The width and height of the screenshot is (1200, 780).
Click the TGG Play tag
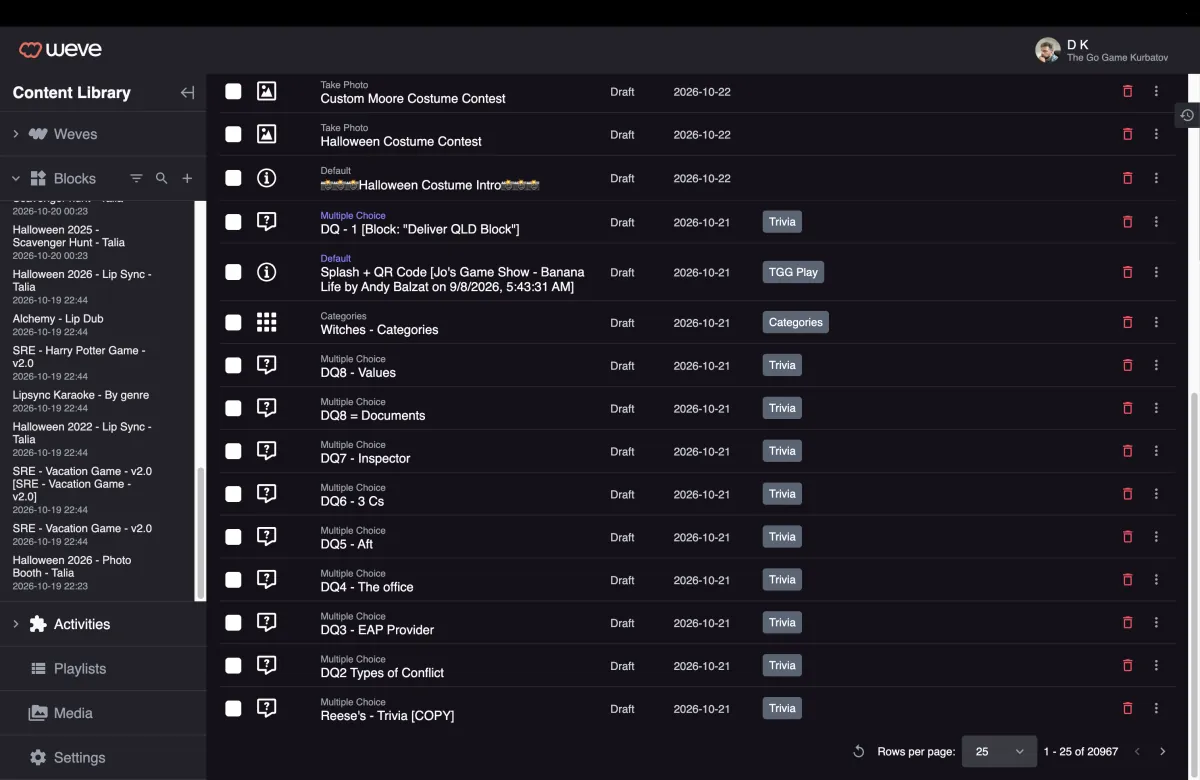click(x=793, y=272)
